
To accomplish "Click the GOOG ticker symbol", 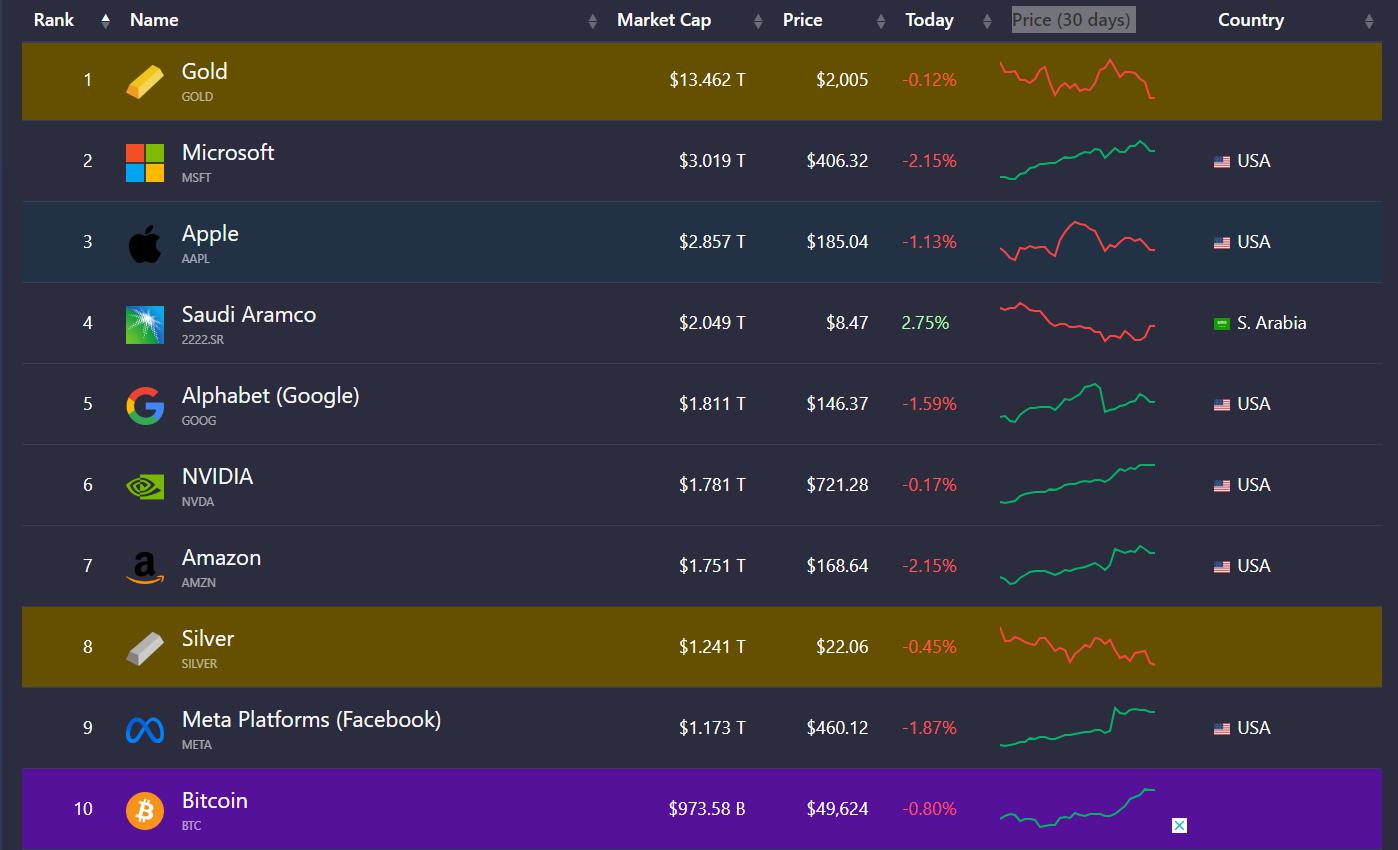I will 199,421.
